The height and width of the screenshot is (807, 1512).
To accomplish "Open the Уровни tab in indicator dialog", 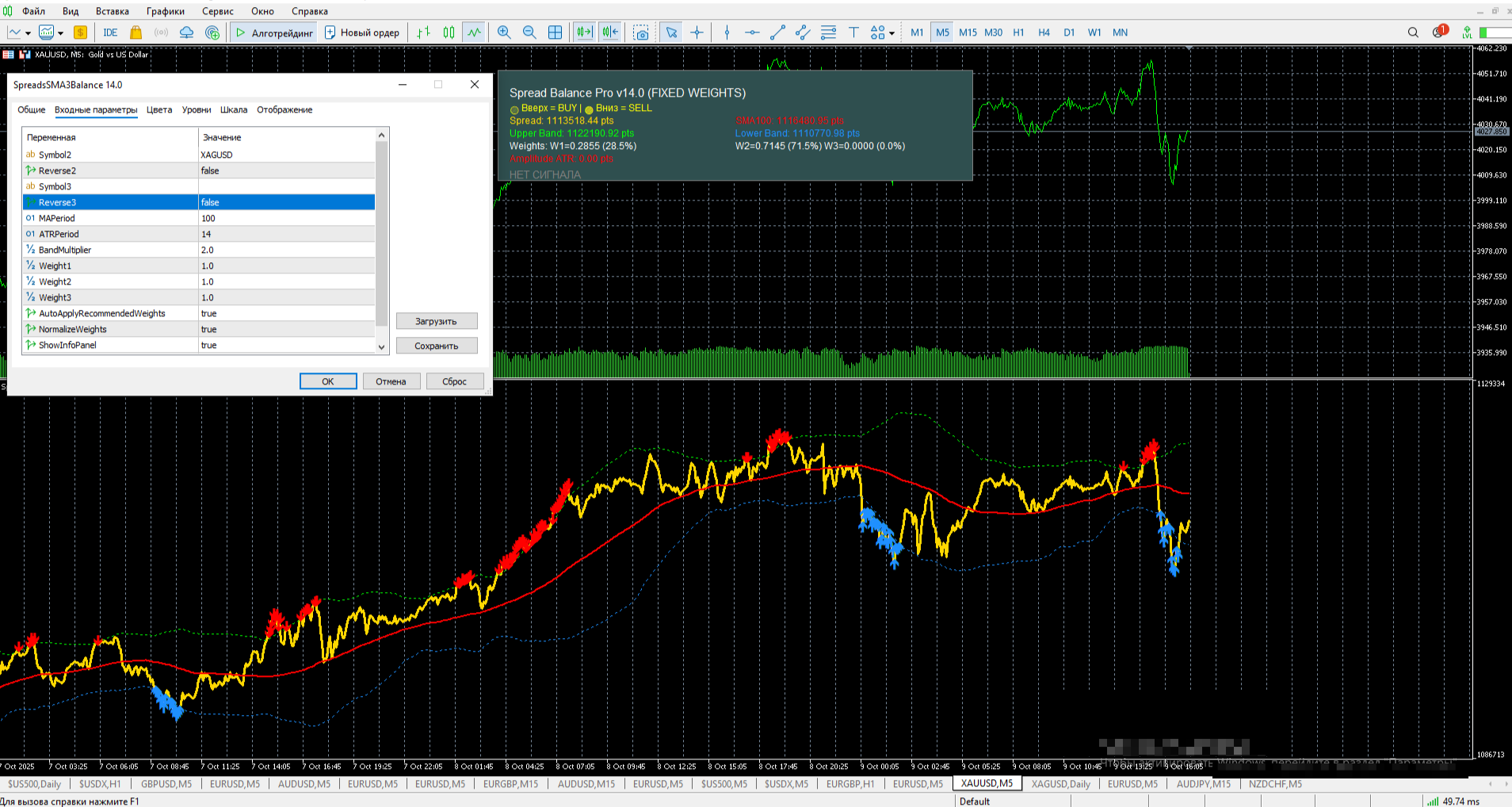I will point(197,109).
